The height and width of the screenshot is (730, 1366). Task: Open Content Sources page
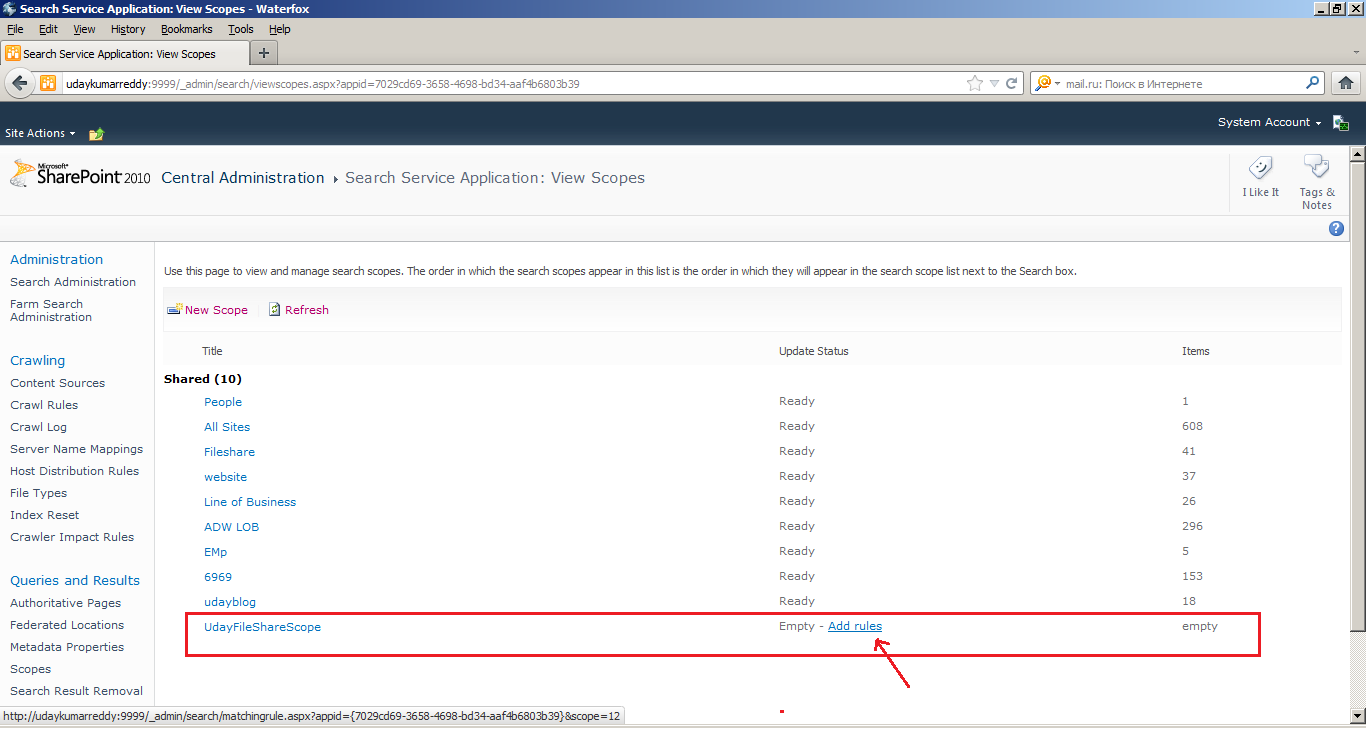point(57,383)
